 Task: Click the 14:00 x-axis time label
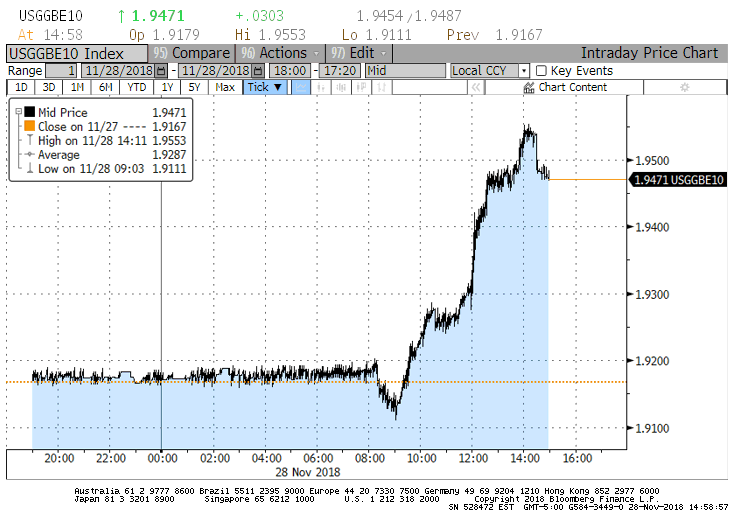[x=525, y=458]
